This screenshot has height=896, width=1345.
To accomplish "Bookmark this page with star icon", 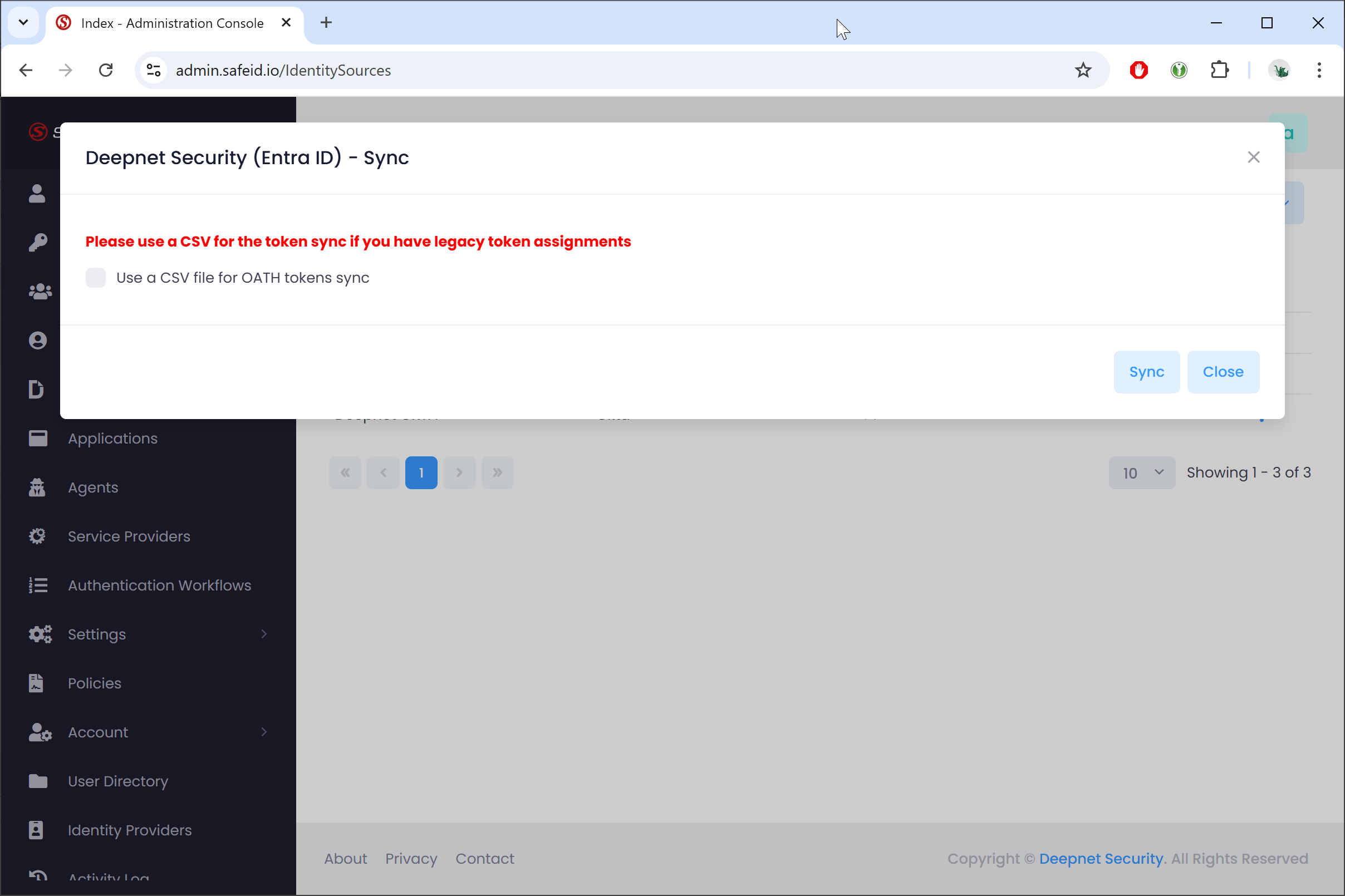I will [x=1083, y=70].
